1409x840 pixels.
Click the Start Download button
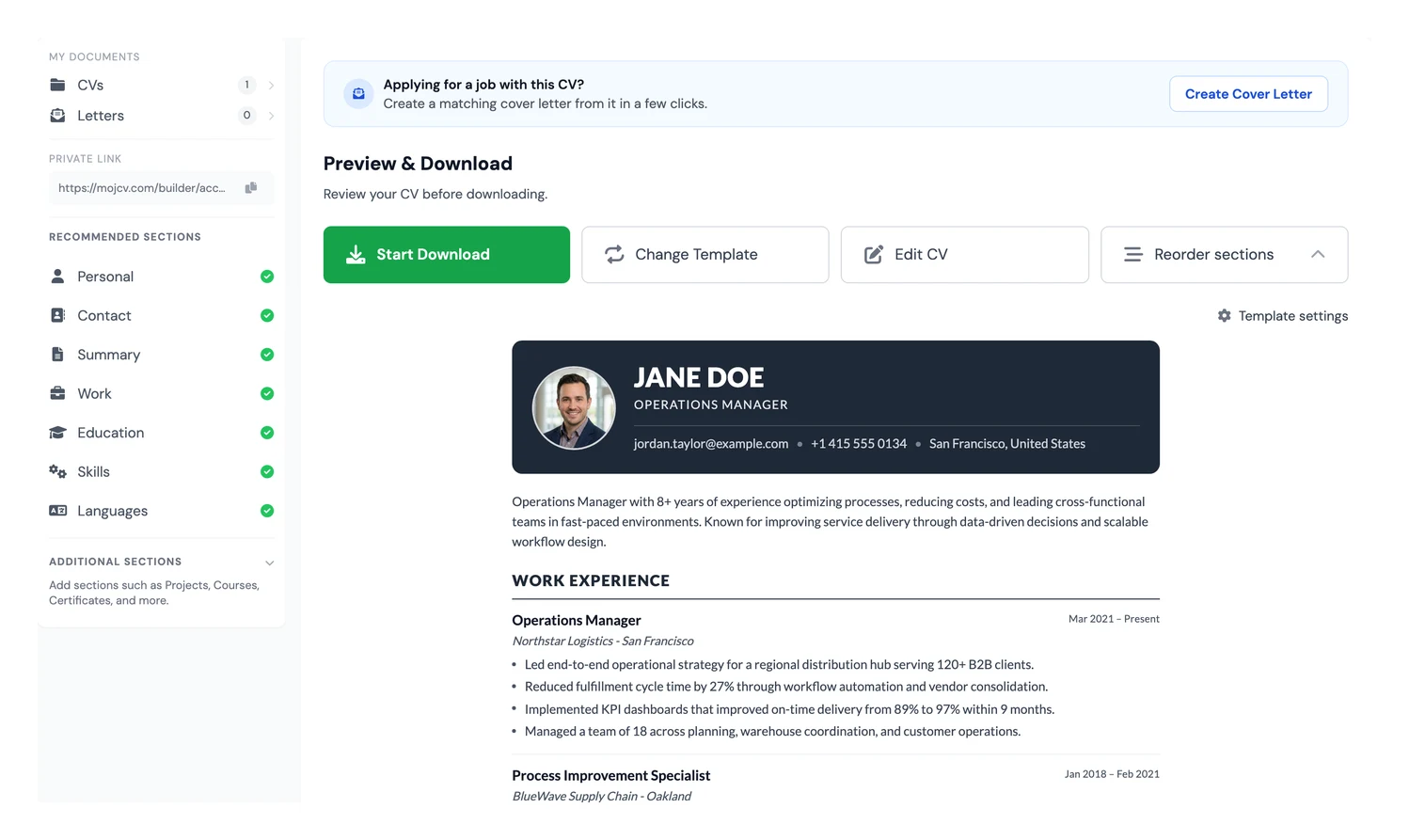point(447,255)
